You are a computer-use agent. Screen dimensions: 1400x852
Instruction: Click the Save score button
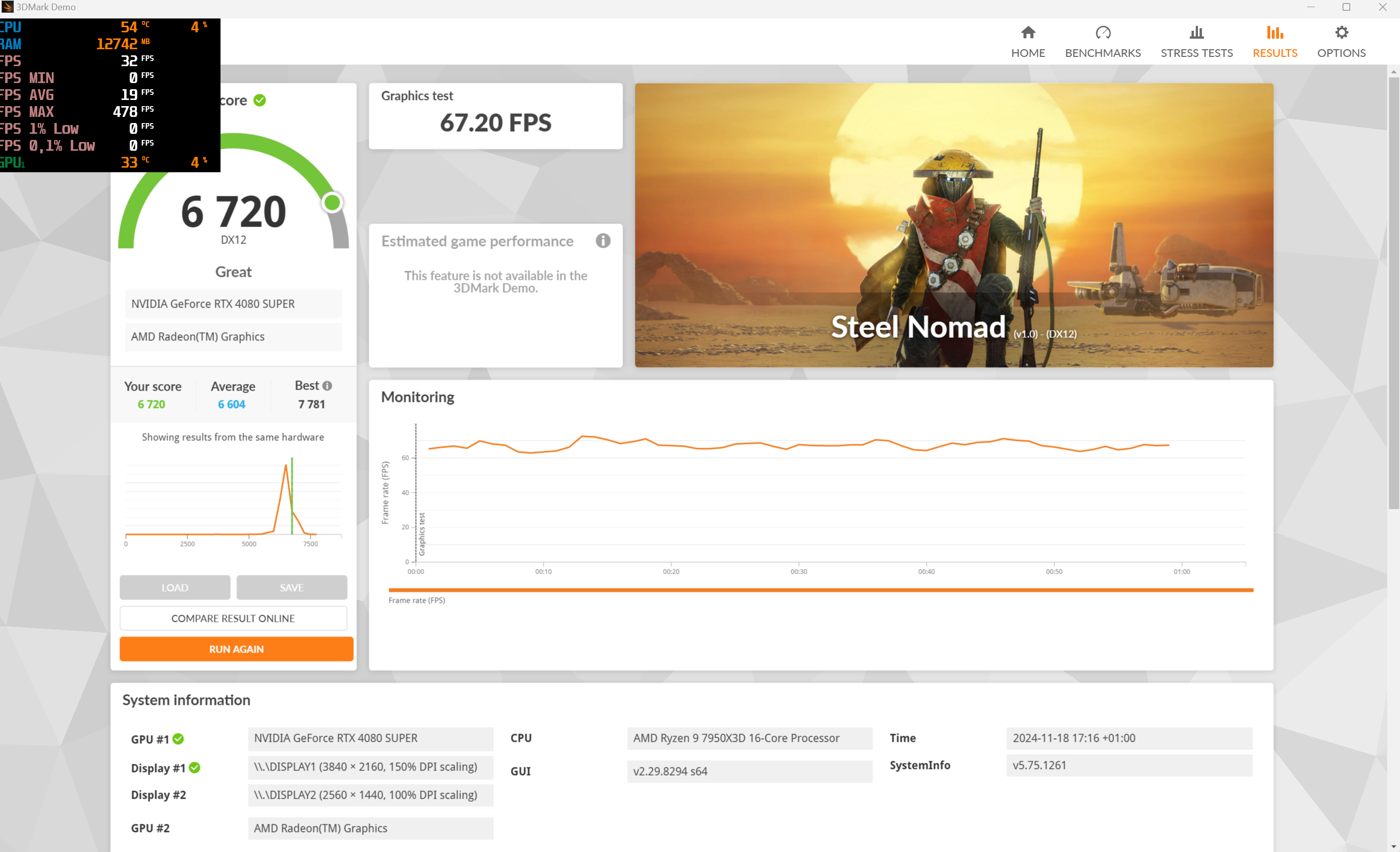291,587
